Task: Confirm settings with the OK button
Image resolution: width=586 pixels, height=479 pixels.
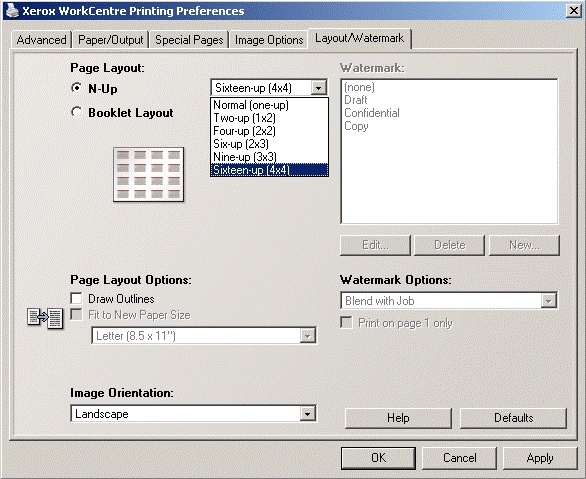Action: coord(378,458)
